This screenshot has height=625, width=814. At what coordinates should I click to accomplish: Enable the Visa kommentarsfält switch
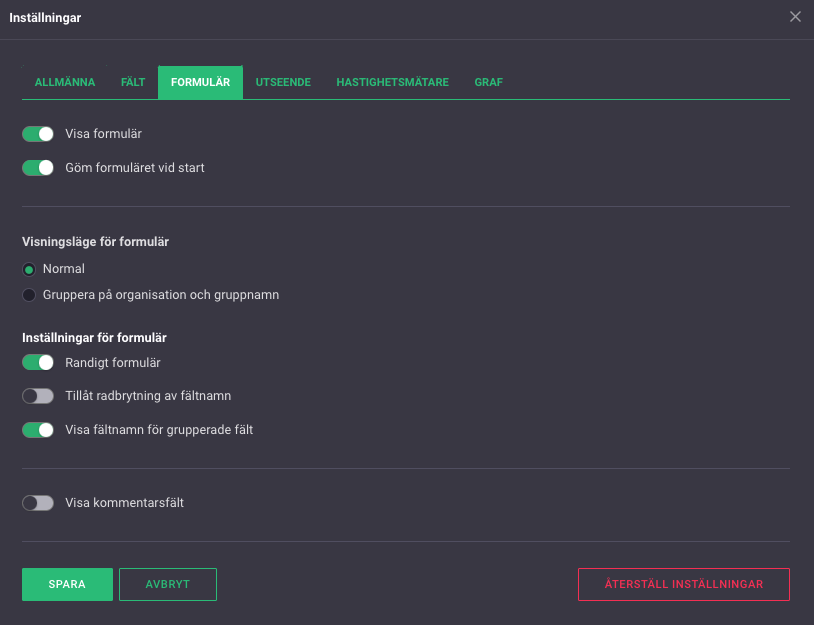coord(38,503)
